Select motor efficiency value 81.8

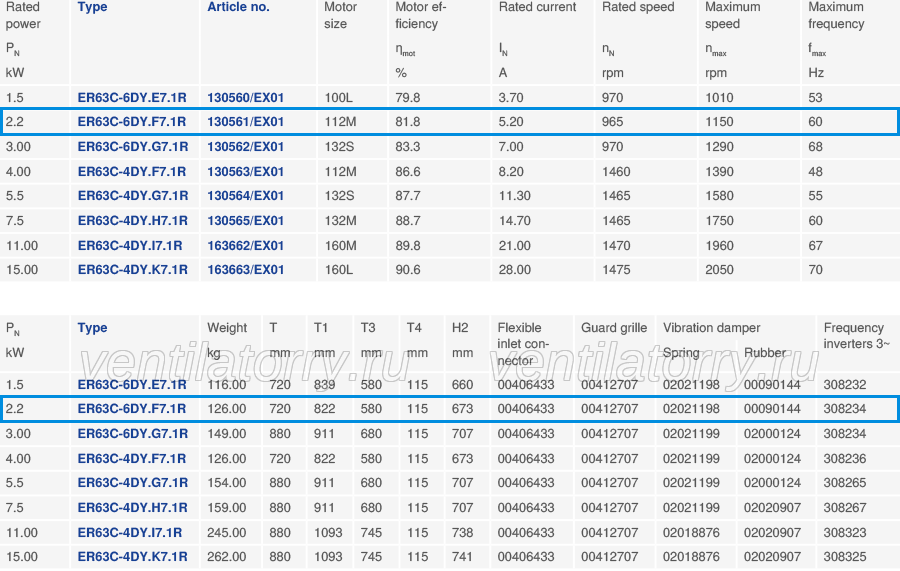pyautogui.click(x=408, y=122)
